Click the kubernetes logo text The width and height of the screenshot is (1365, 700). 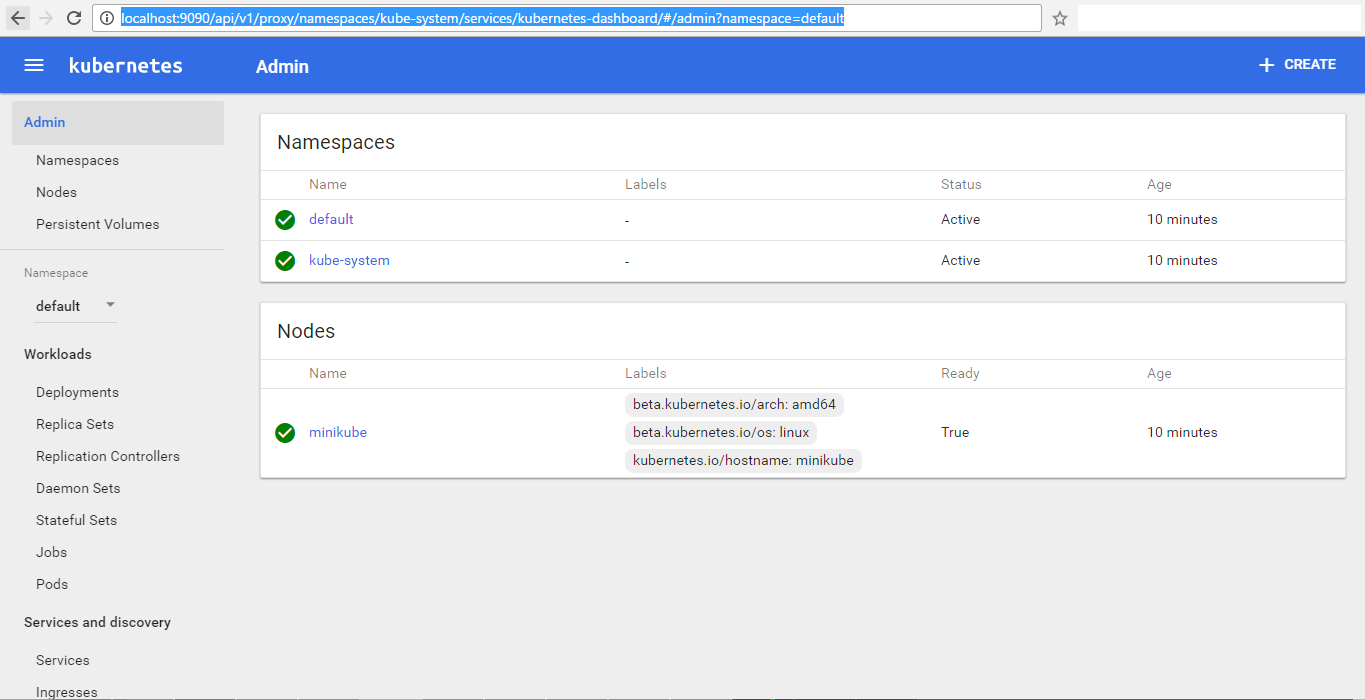[126, 66]
